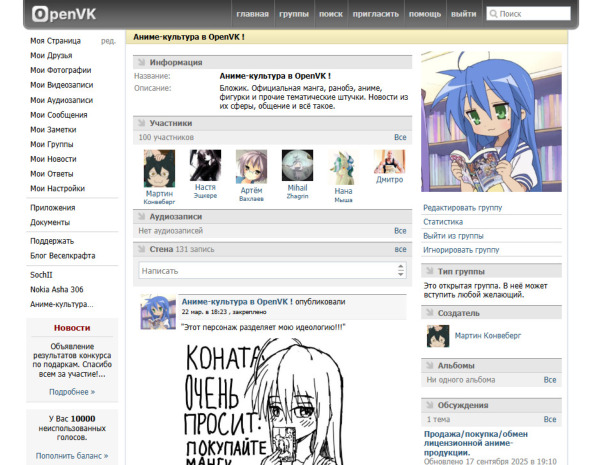Click the search magnifier icon in header
Viewport: 604px width, 465px height.
coord(493,14)
